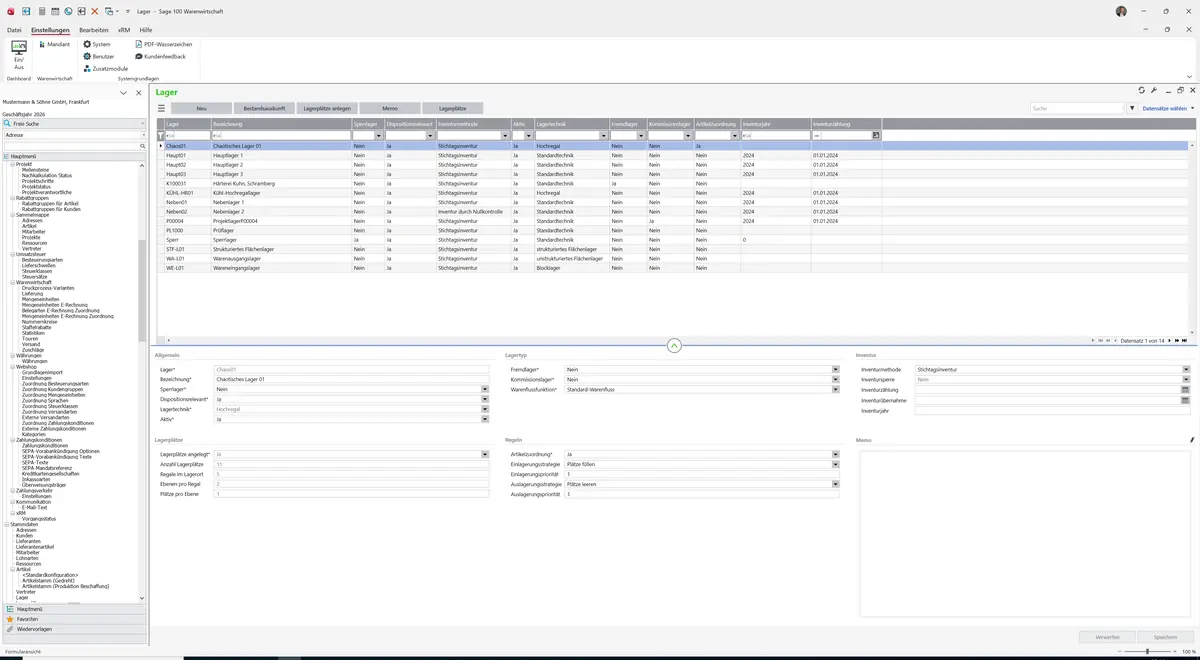This screenshot has width=1200, height=660.
Task: Click the Speichern button
Action: click(x=1165, y=636)
